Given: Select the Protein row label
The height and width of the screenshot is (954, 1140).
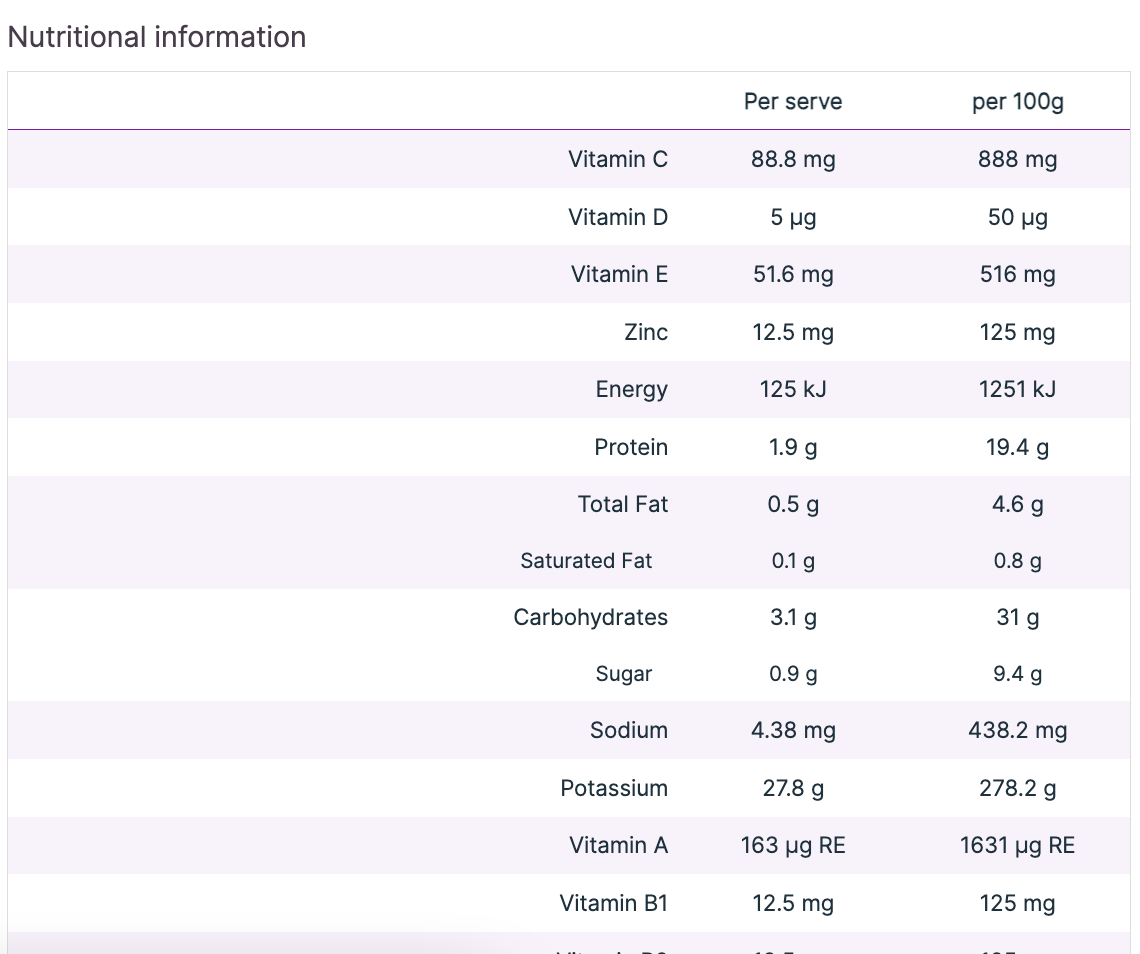Looking at the screenshot, I should pos(631,447).
